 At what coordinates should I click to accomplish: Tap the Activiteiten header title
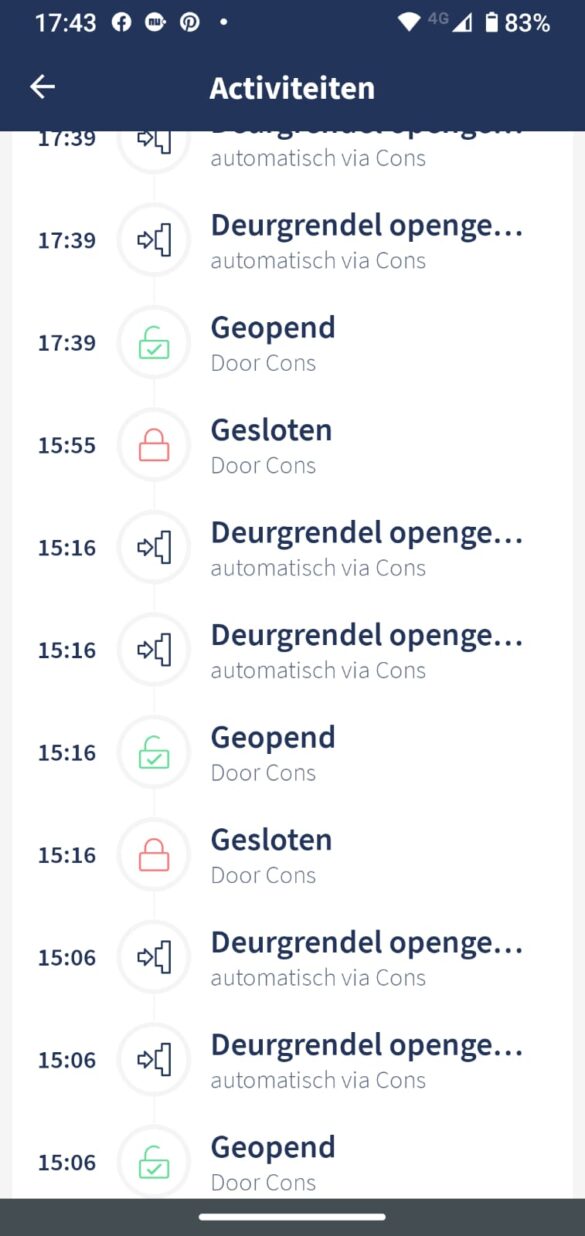tap(292, 88)
